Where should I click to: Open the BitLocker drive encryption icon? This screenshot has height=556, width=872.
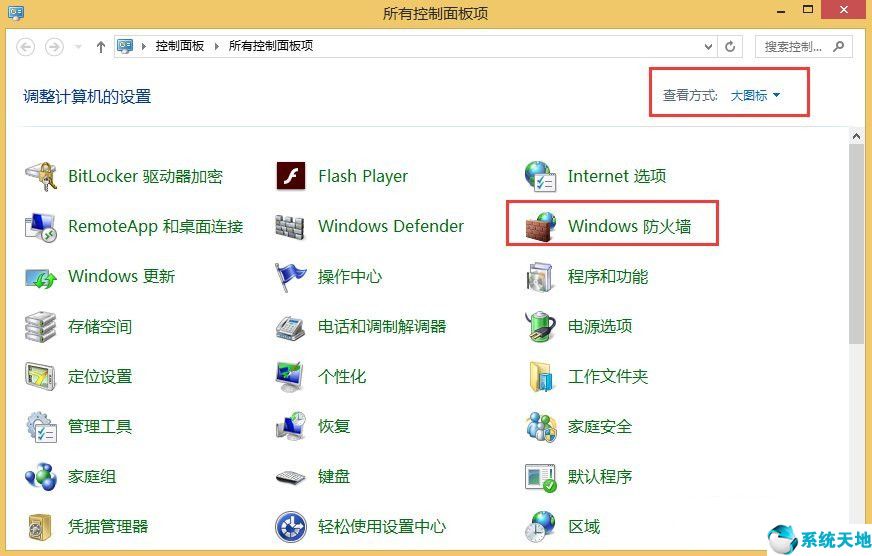tap(41, 176)
